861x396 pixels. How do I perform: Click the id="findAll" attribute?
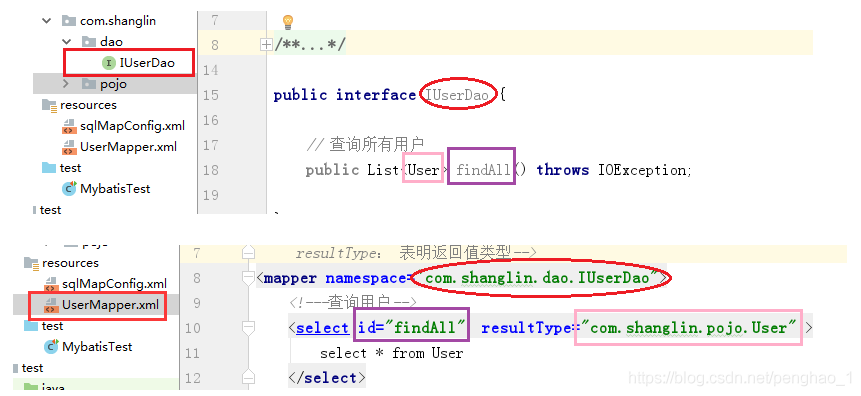[412, 328]
